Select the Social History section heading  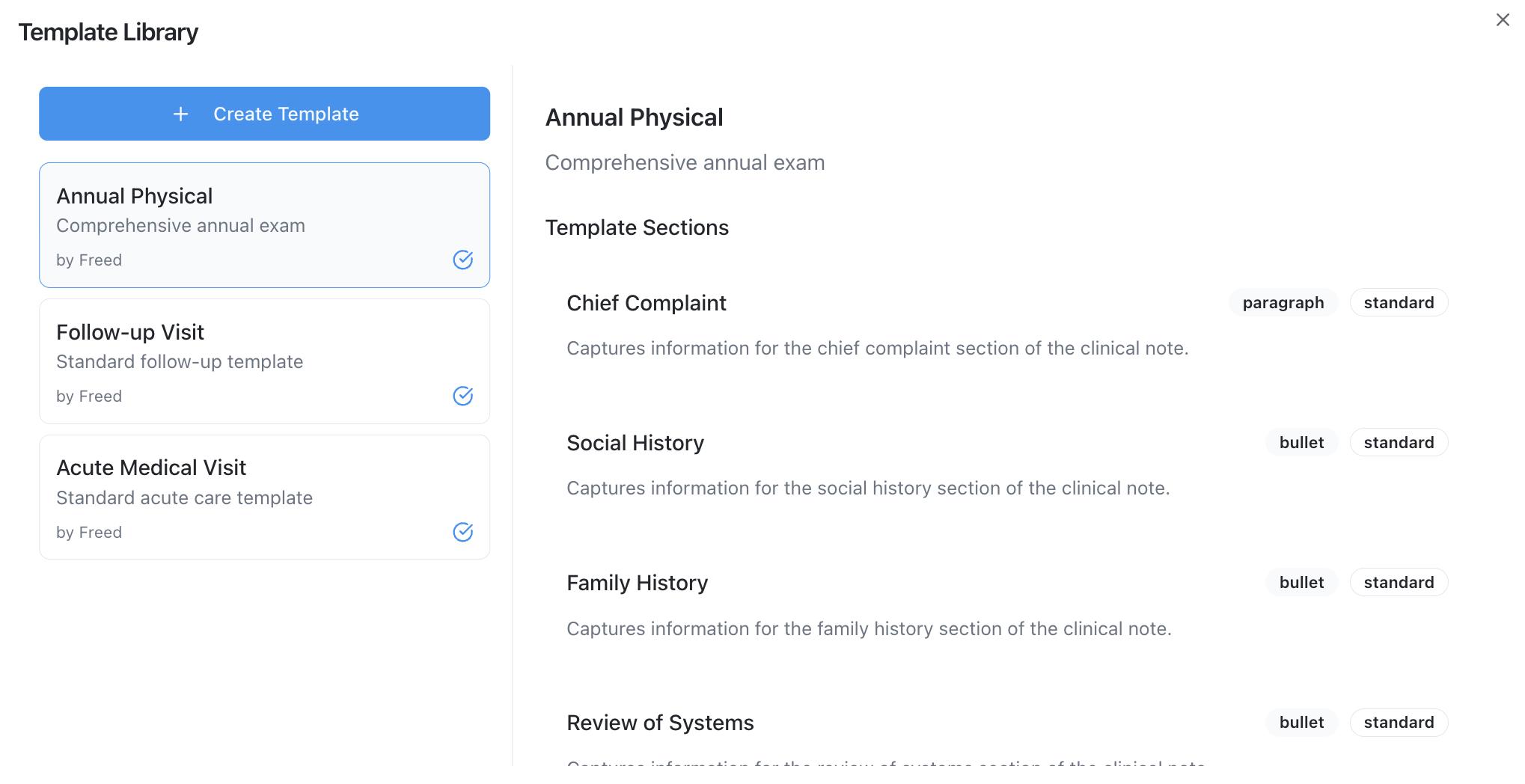pos(635,443)
